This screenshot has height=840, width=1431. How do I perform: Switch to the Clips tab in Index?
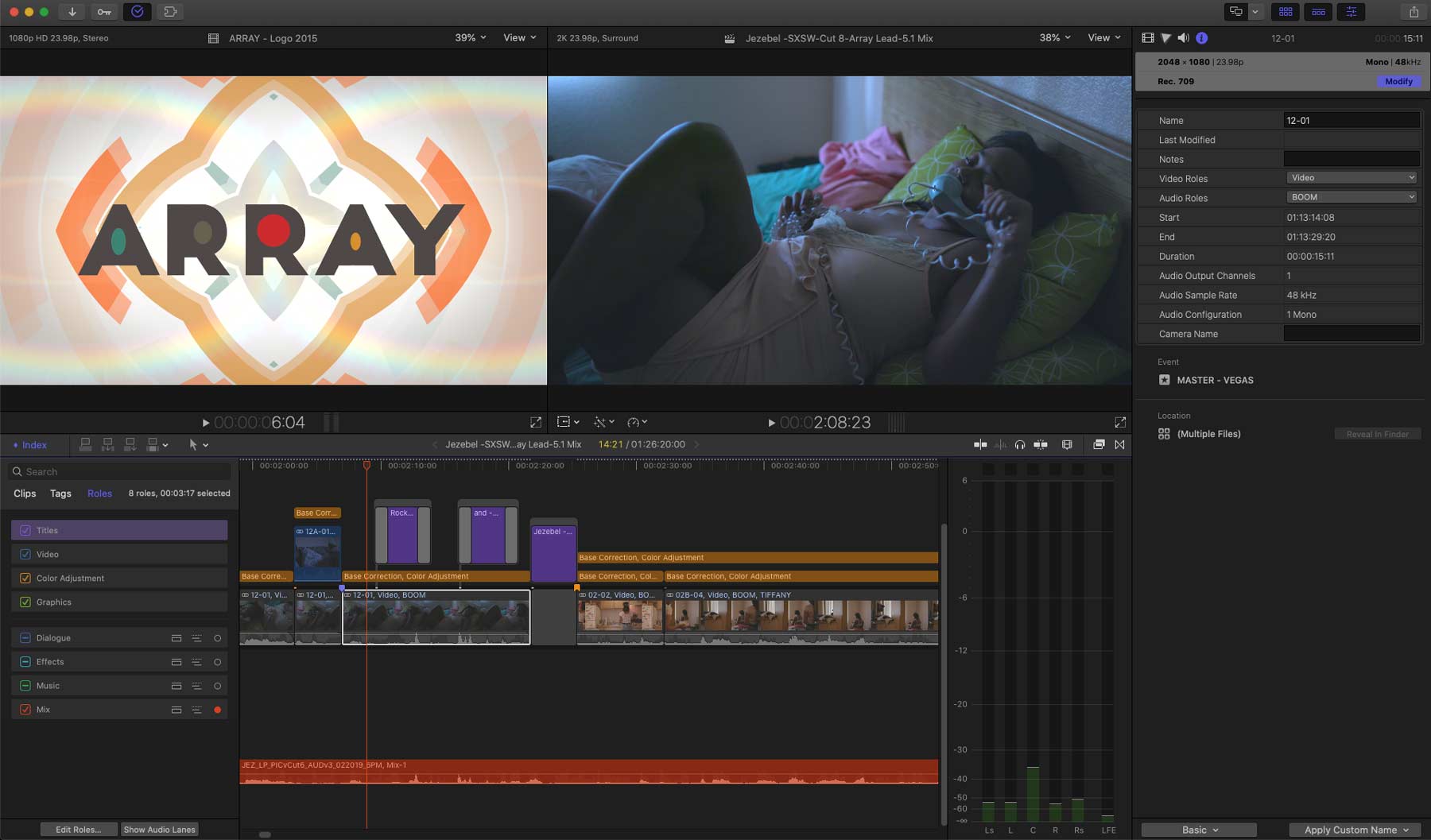[25, 494]
